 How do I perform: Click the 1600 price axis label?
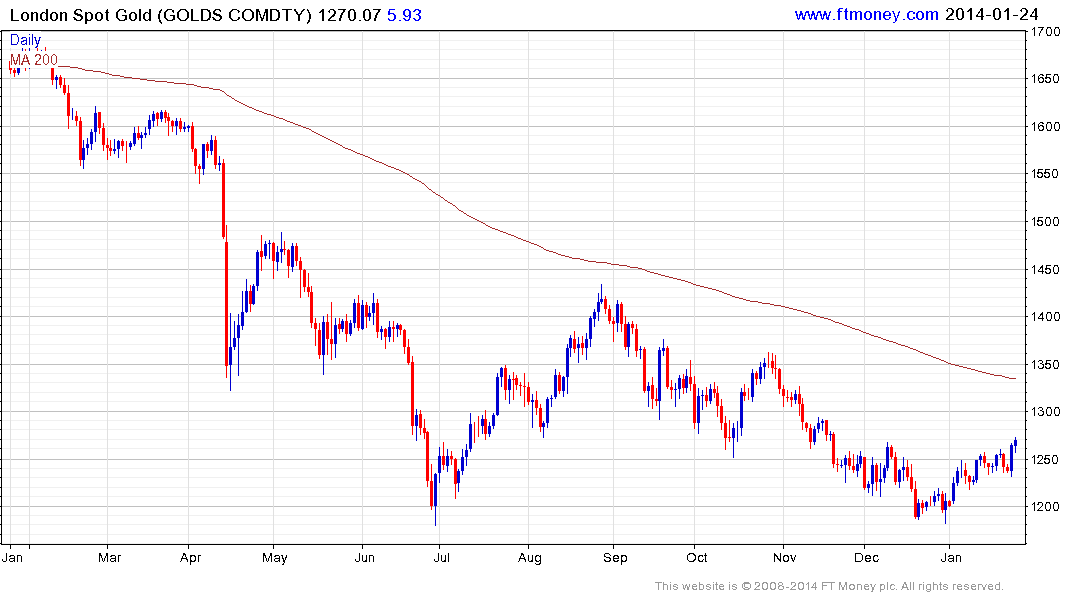coord(1046,127)
